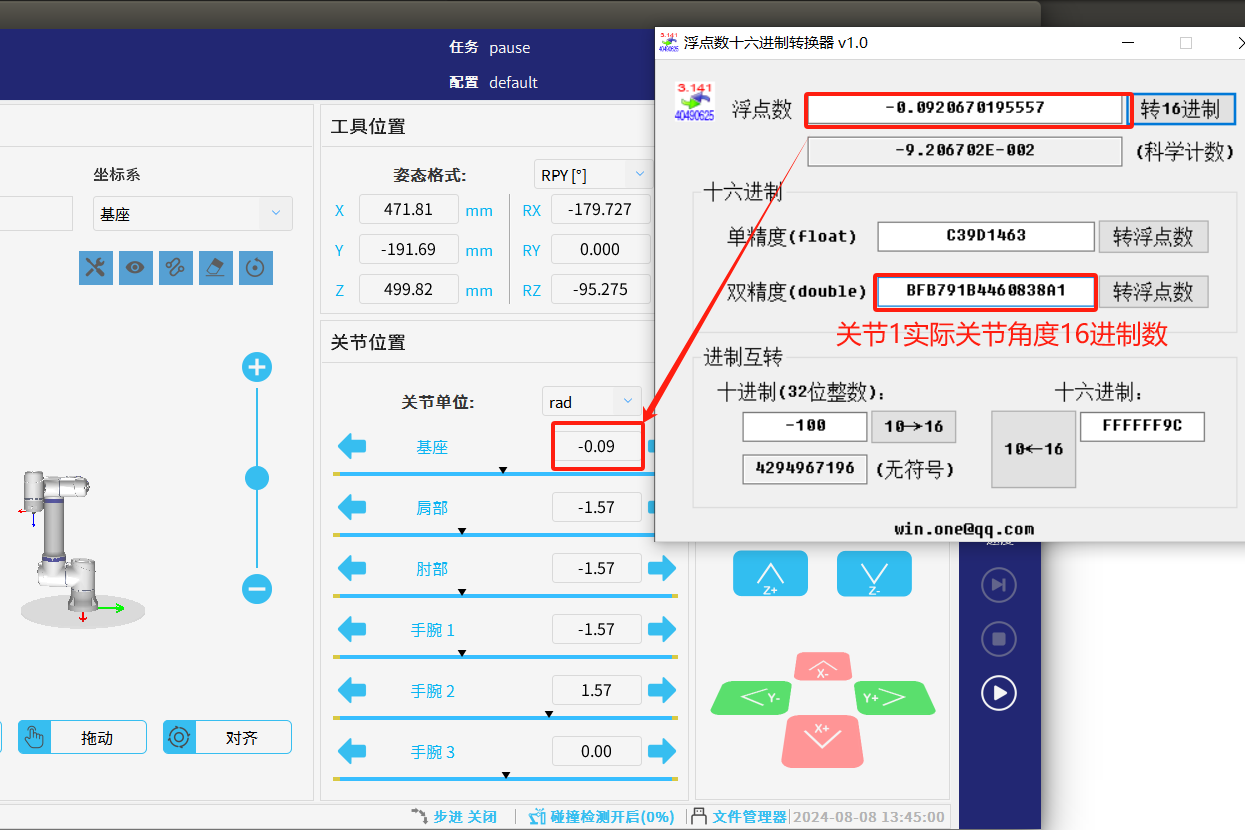The width and height of the screenshot is (1245, 830).
Task: Click the eraser icon
Action: (216, 267)
